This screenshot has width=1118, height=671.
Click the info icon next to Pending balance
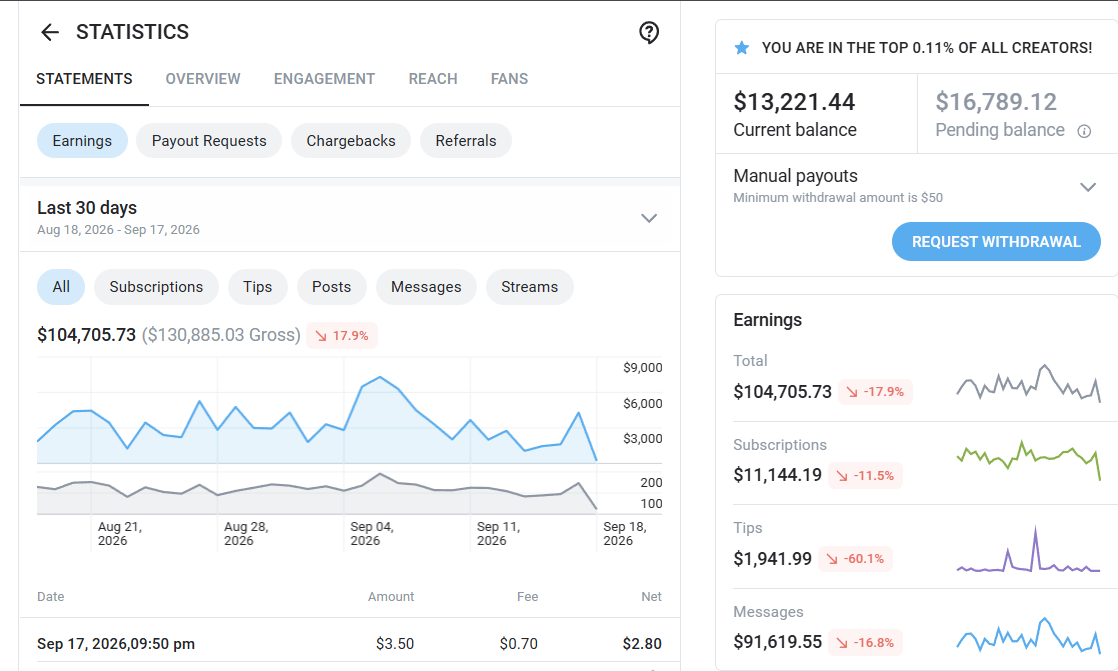tap(1084, 131)
